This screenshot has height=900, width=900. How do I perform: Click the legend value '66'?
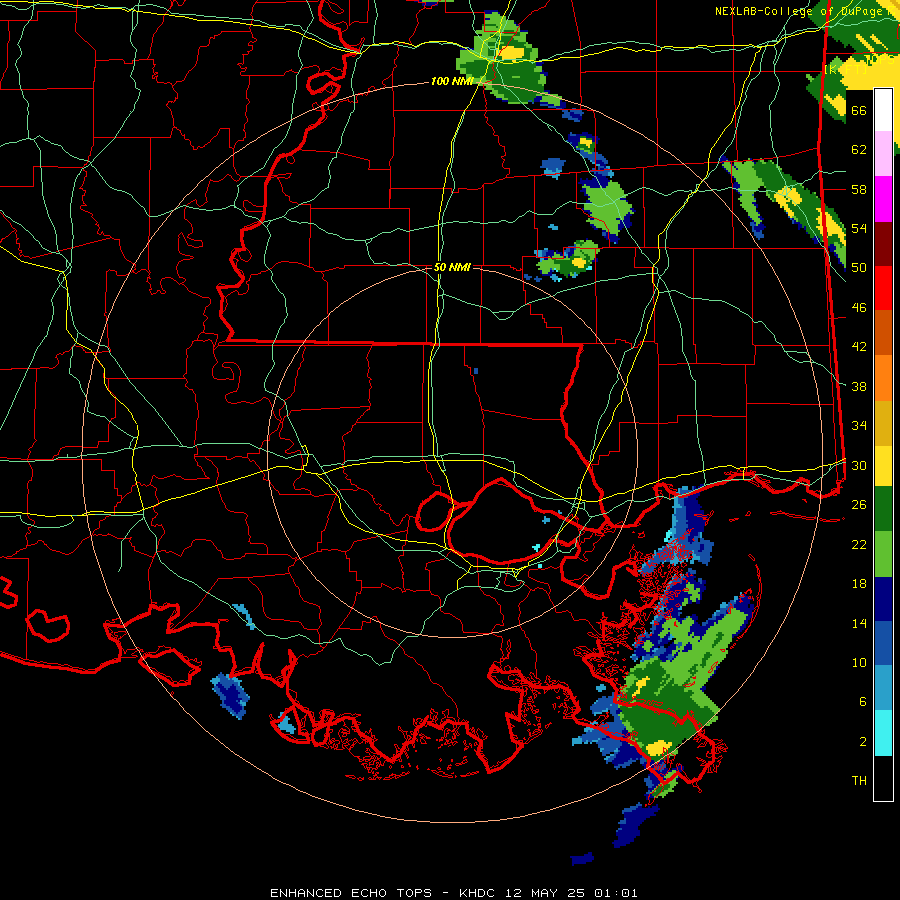coord(859,110)
